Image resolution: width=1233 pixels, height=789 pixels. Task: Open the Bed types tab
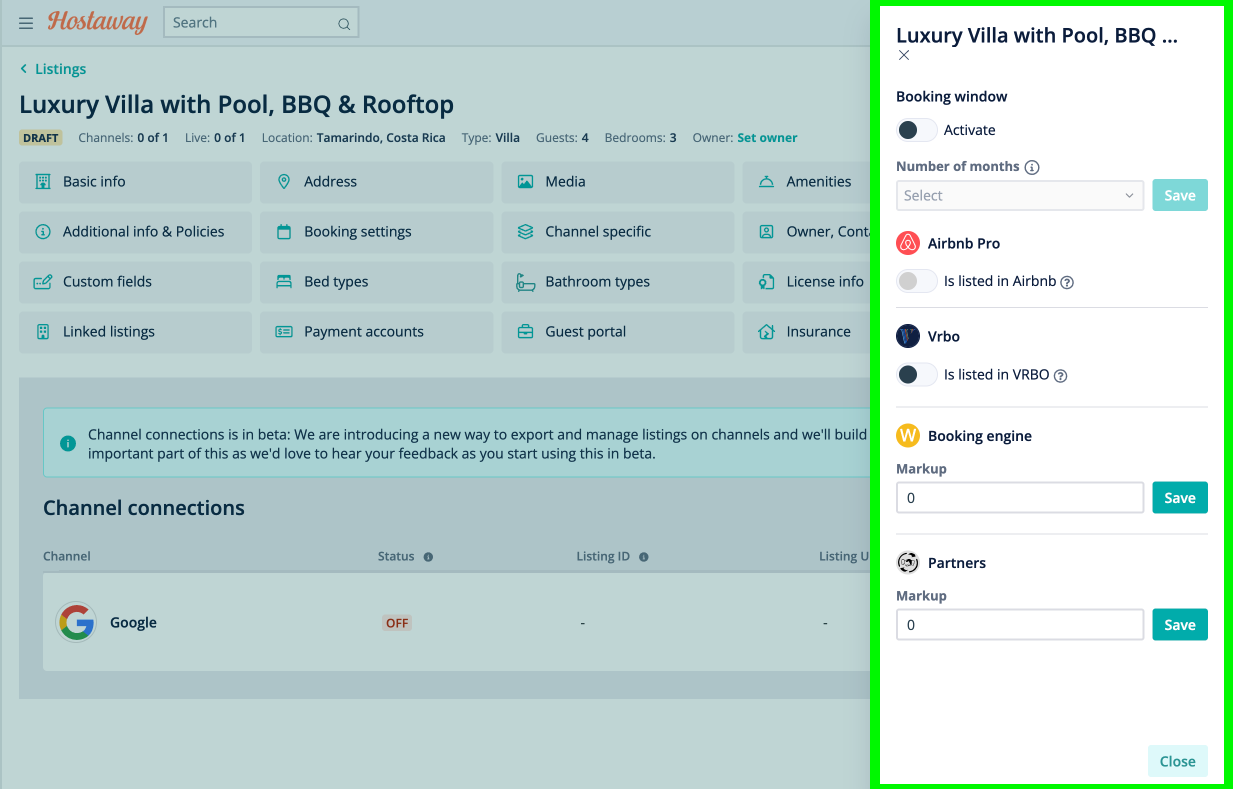(x=377, y=282)
